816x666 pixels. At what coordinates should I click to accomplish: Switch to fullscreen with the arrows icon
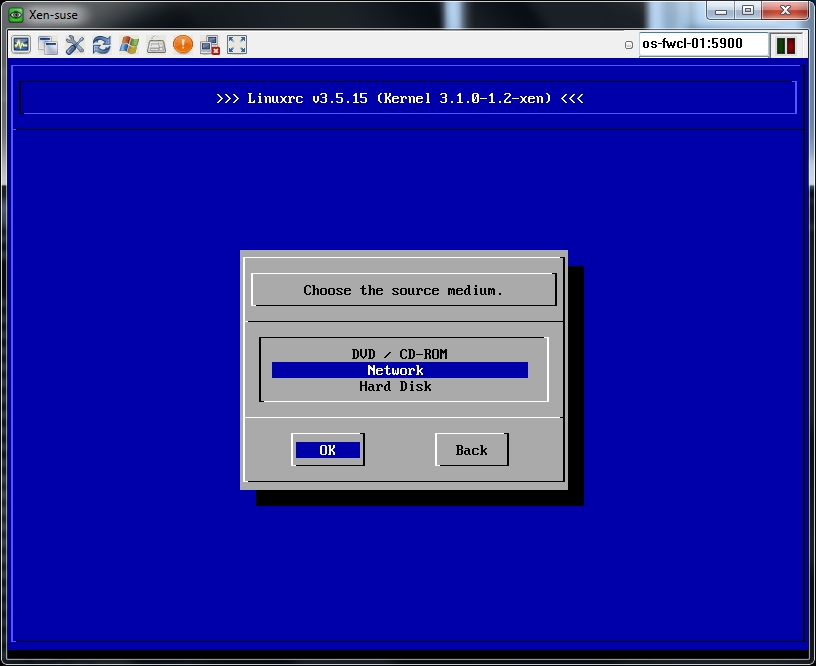click(x=237, y=45)
